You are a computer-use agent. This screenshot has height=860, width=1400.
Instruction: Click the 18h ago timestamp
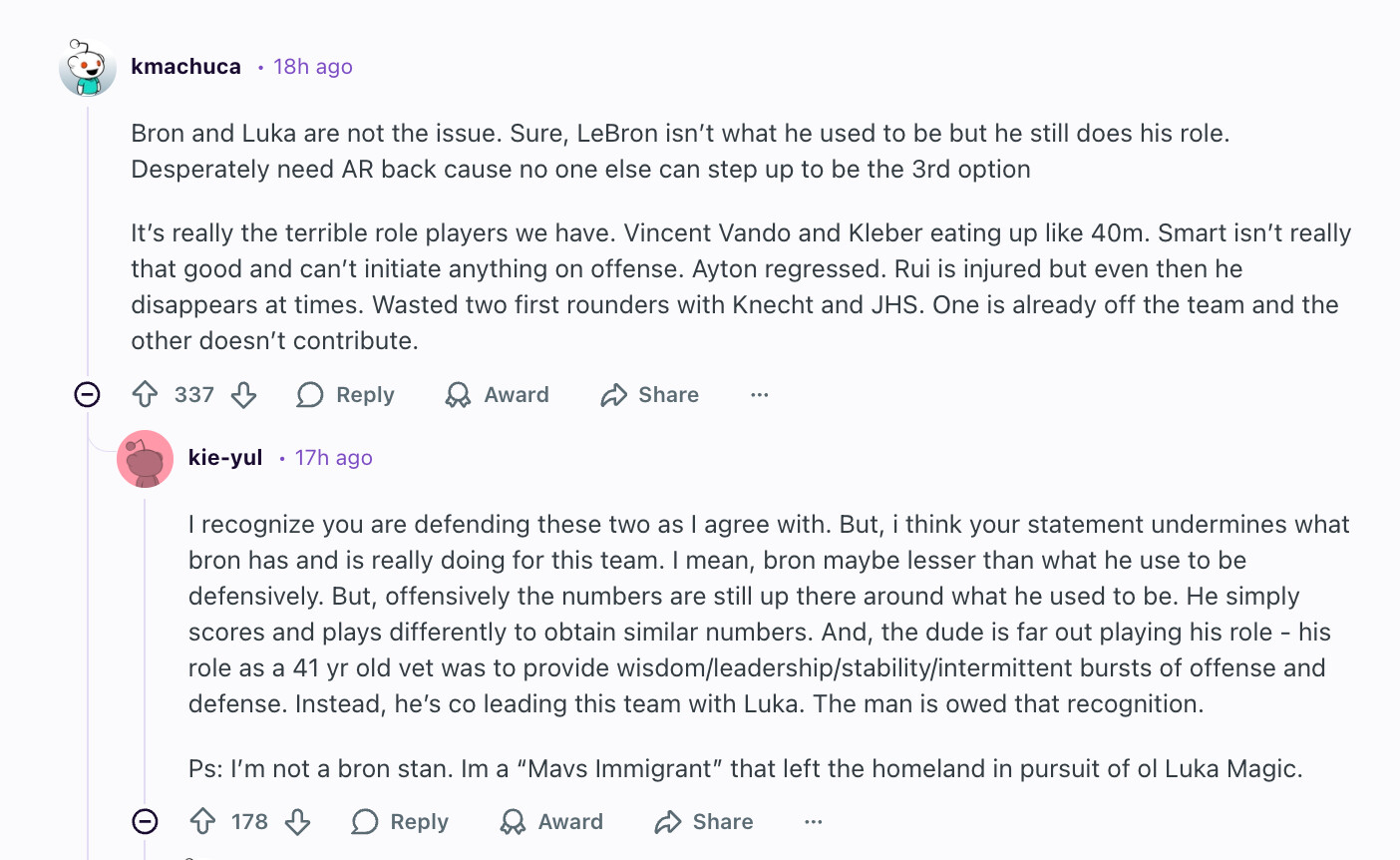[313, 67]
